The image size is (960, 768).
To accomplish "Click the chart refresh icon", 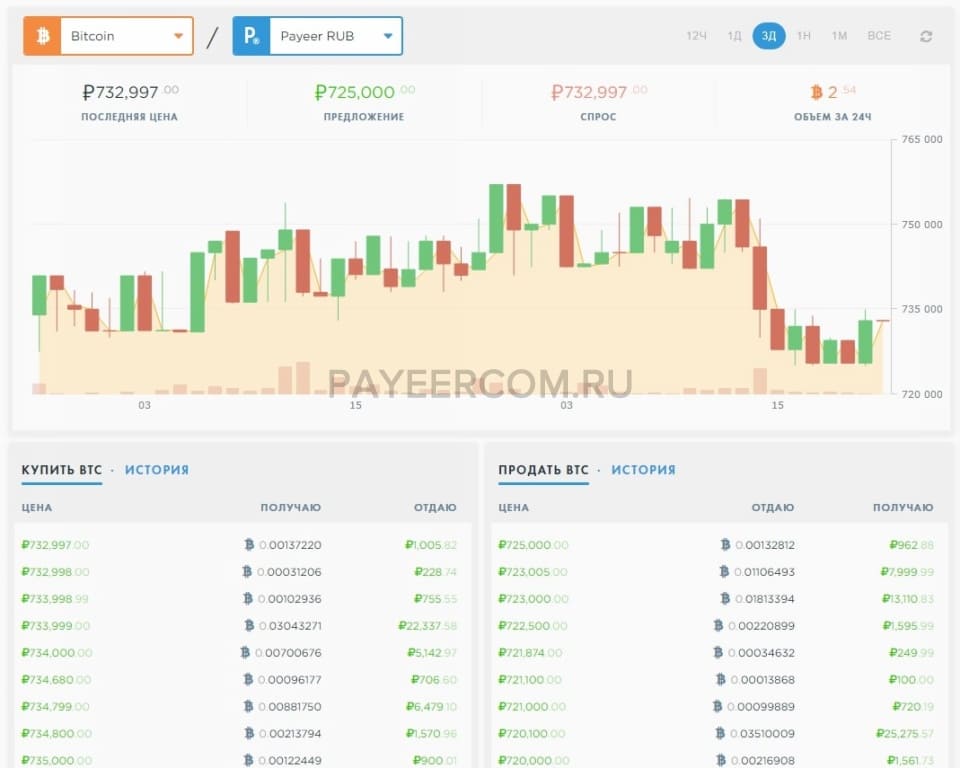I will tap(926, 35).
